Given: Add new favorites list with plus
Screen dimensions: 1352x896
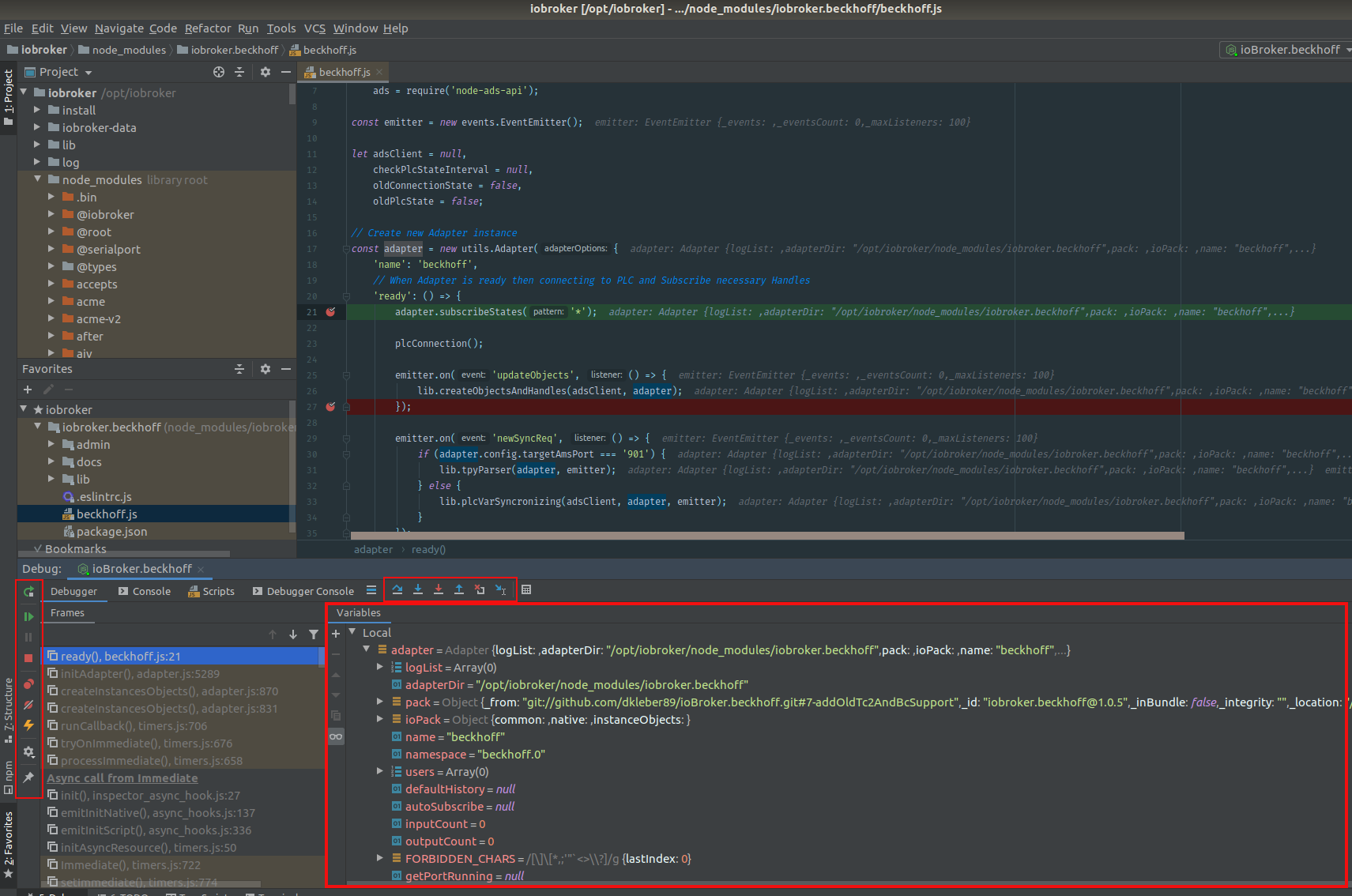Looking at the screenshot, I should tap(28, 390).
